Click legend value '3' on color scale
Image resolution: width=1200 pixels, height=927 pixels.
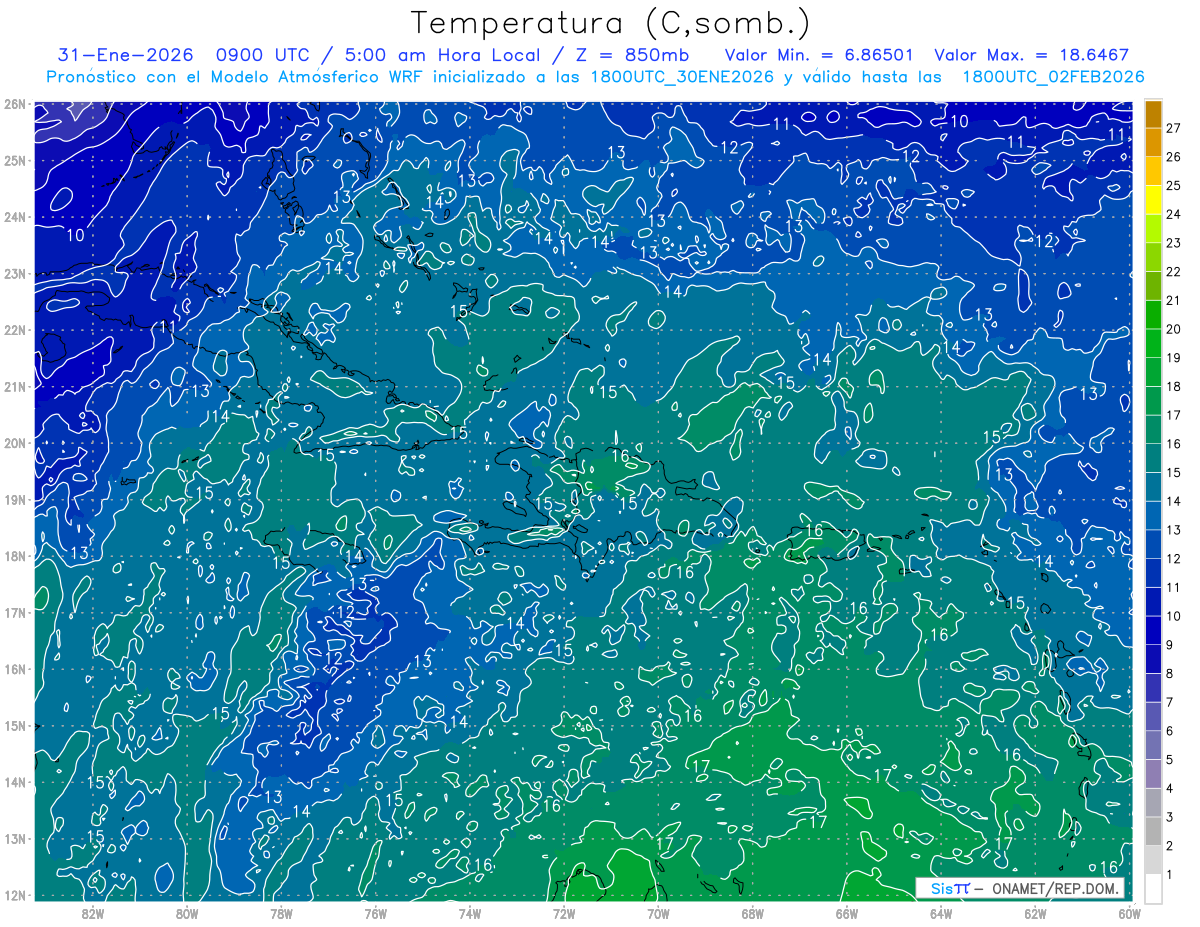coord(1170,818)
